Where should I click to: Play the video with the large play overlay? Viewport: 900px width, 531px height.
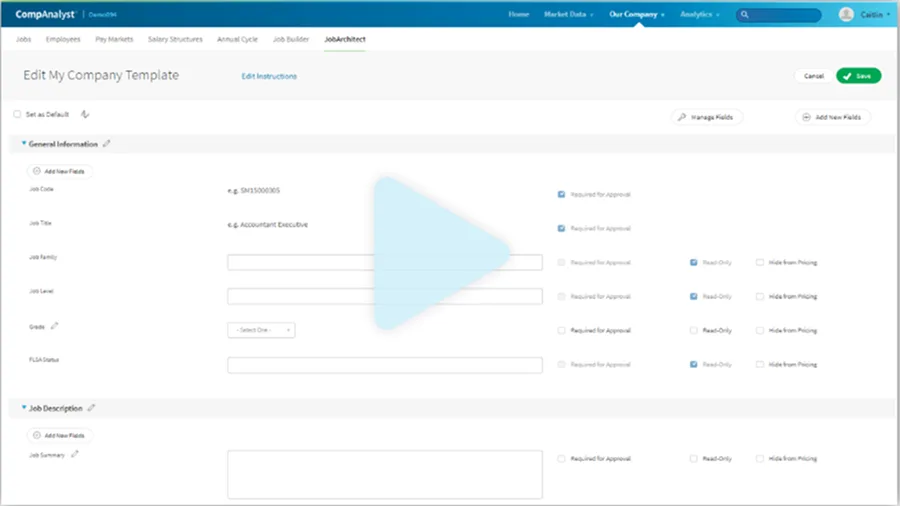pyautogui.click(x=441, y=253)
